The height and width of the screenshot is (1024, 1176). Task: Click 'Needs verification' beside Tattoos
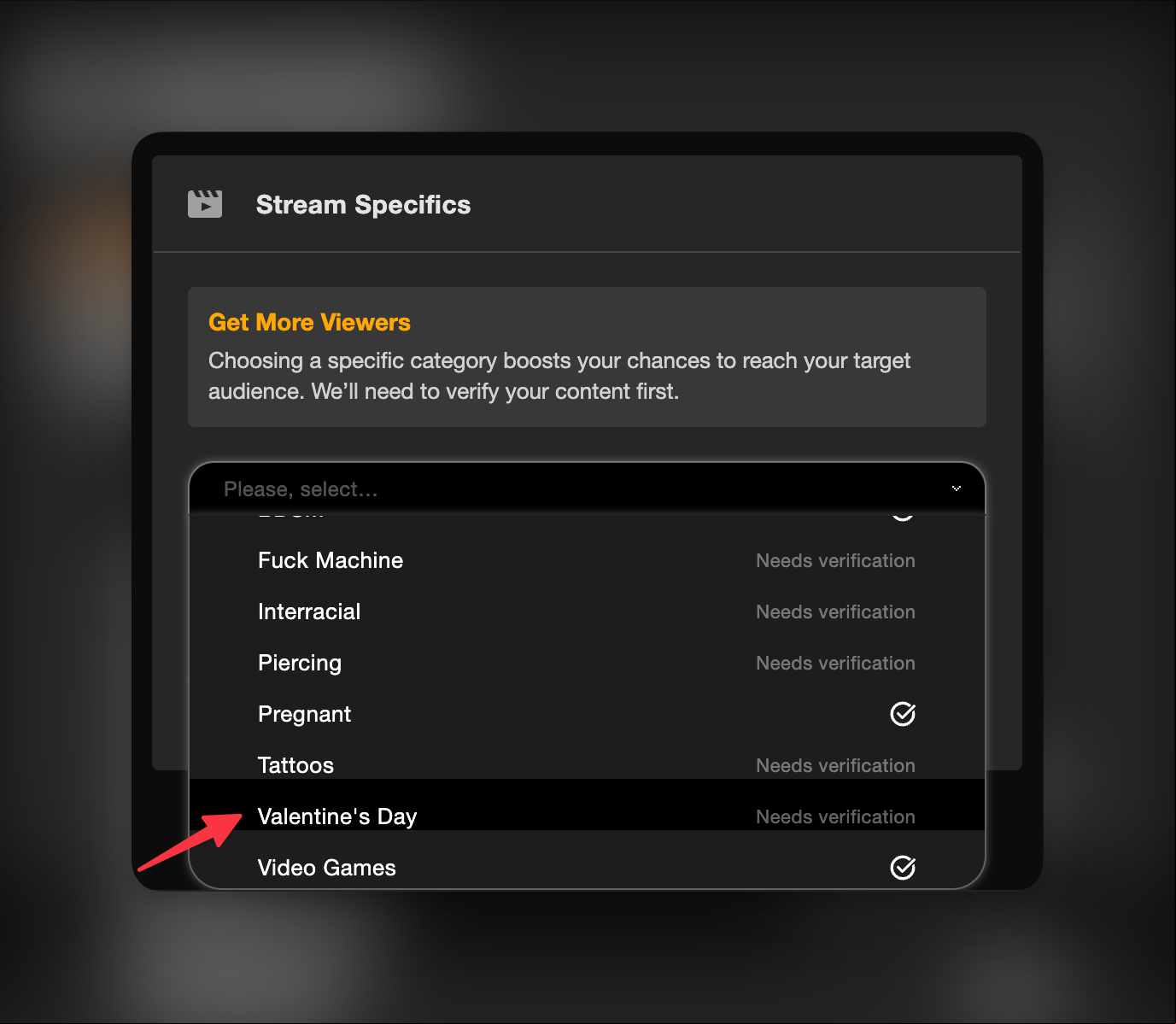point(835,765)
